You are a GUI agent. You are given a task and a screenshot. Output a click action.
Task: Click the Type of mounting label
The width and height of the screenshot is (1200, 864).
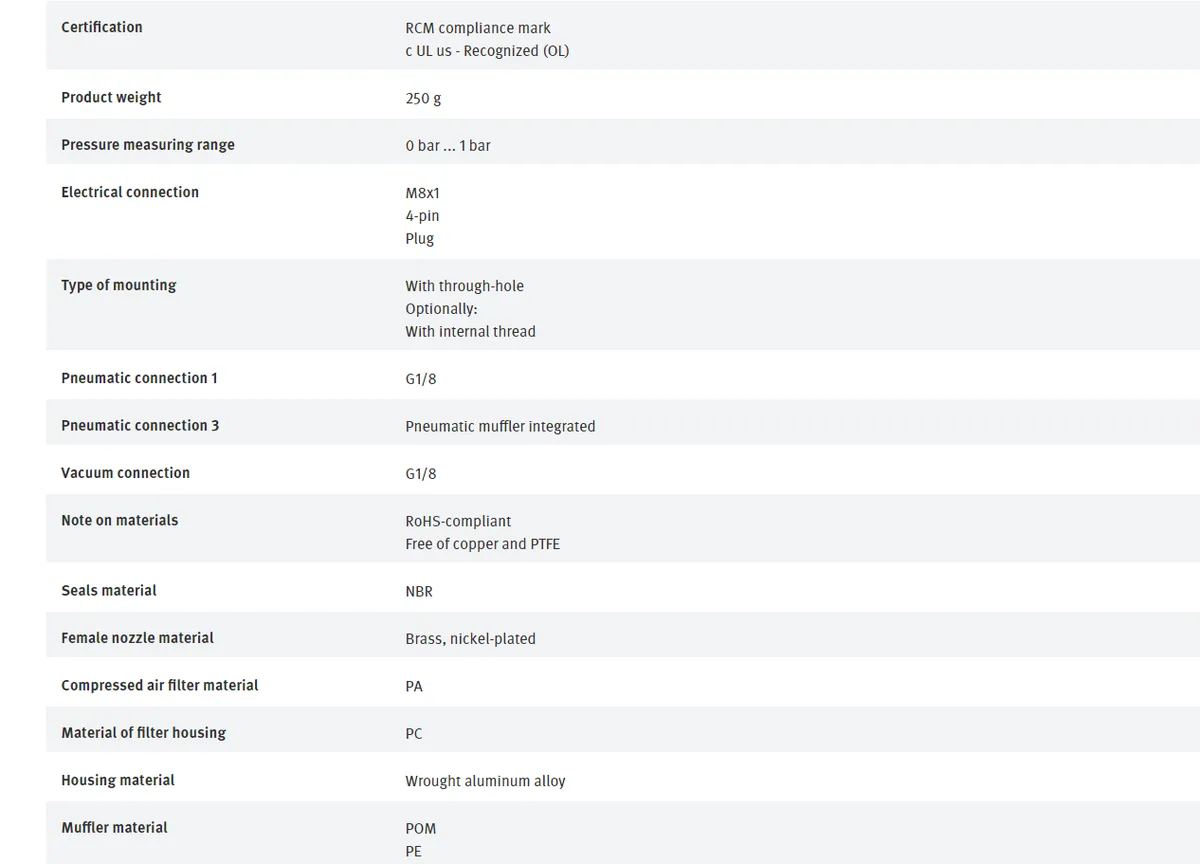(x=119, y=285)
